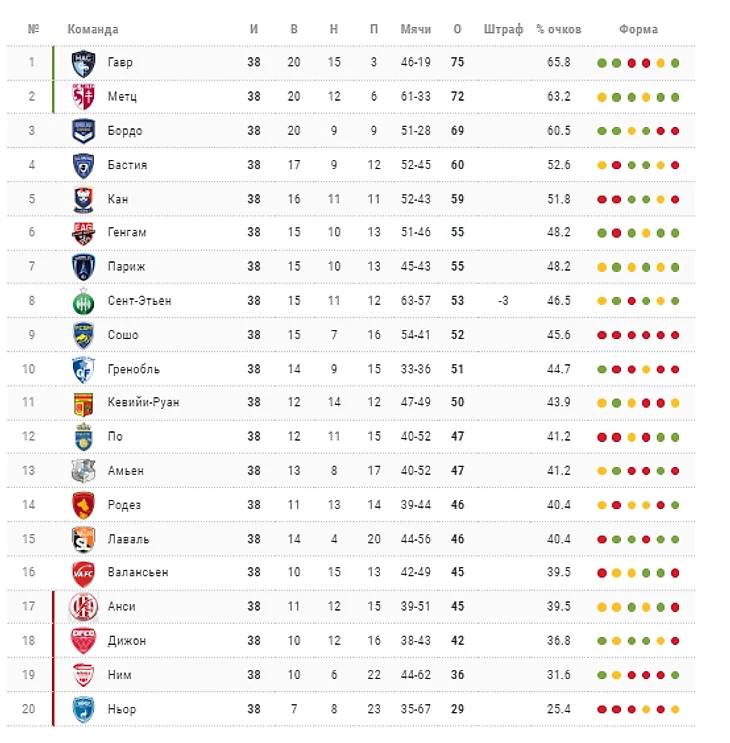
Task: Click the Форма column header
Action: click(x=638, y=29)
